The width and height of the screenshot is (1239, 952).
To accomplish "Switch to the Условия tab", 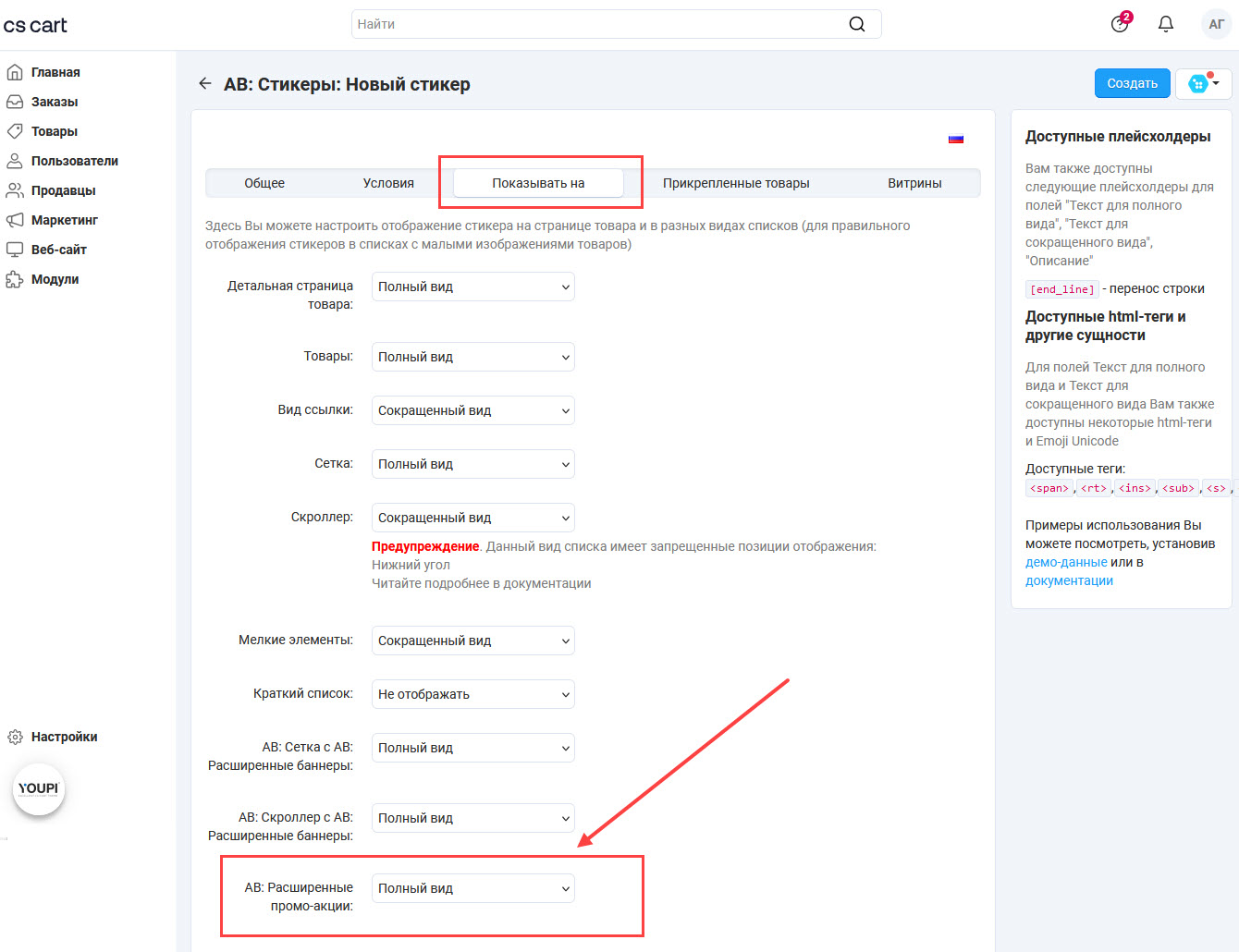I will [388, 183].
